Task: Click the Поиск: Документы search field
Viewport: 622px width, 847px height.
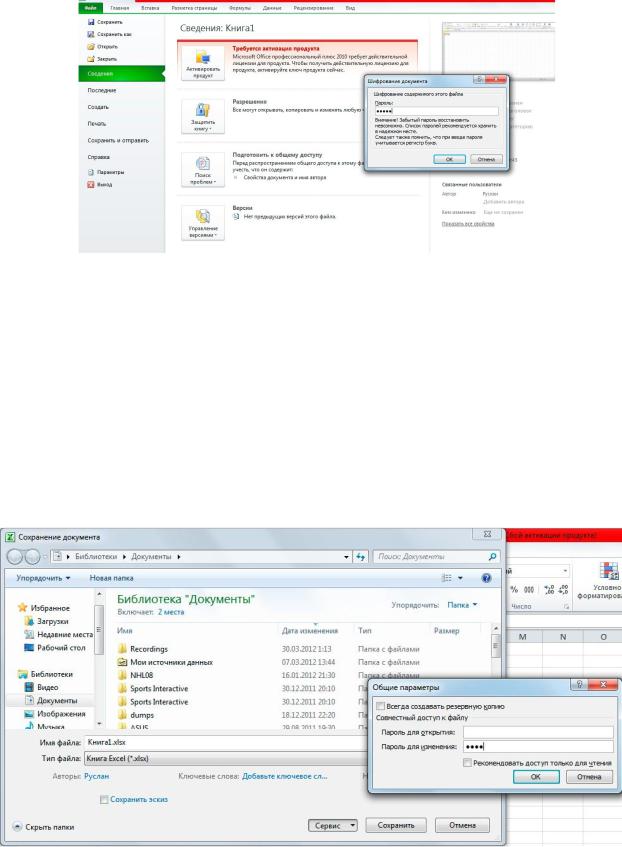Action: (x=436, y=556)
